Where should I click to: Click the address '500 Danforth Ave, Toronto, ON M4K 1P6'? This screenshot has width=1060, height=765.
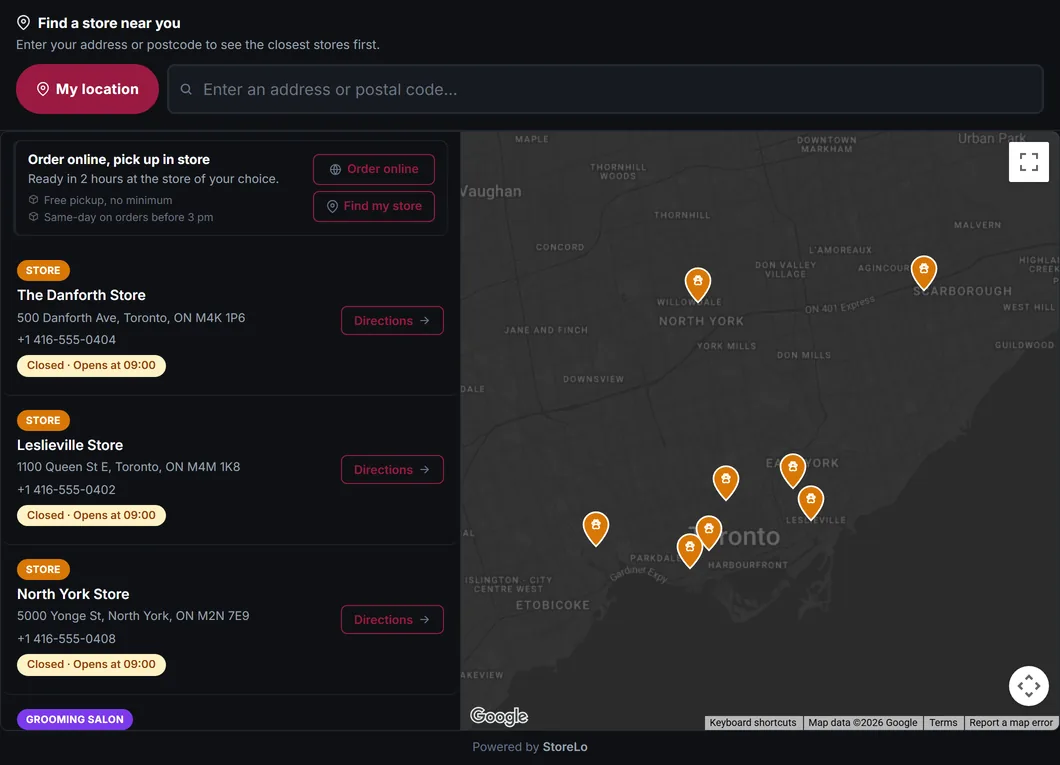[x=131, y=318]
